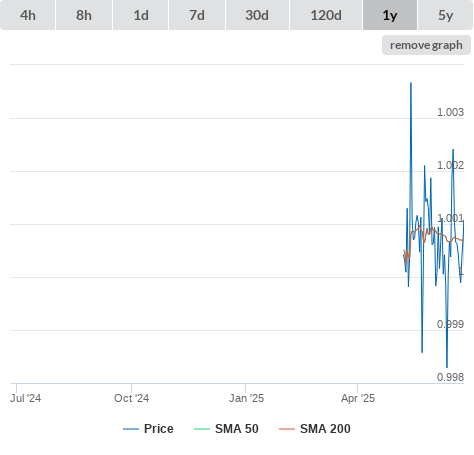Click the lowest price dip near 0.998
Screen dimensions: 474x455
point(447,367)
